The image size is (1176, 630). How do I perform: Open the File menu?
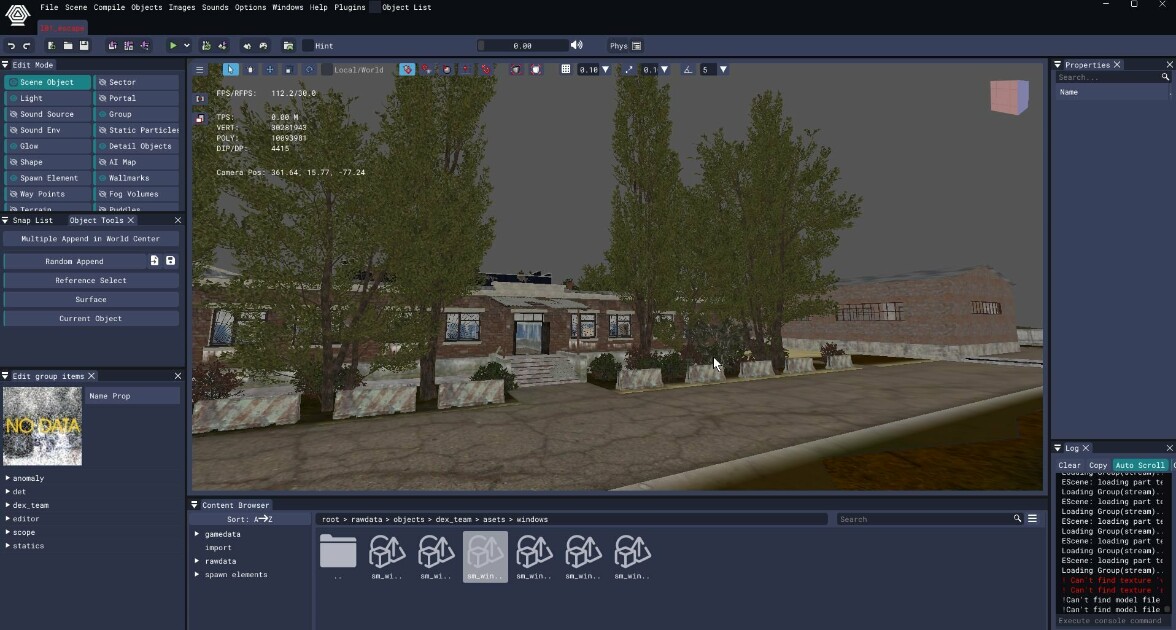click(49, 8)
